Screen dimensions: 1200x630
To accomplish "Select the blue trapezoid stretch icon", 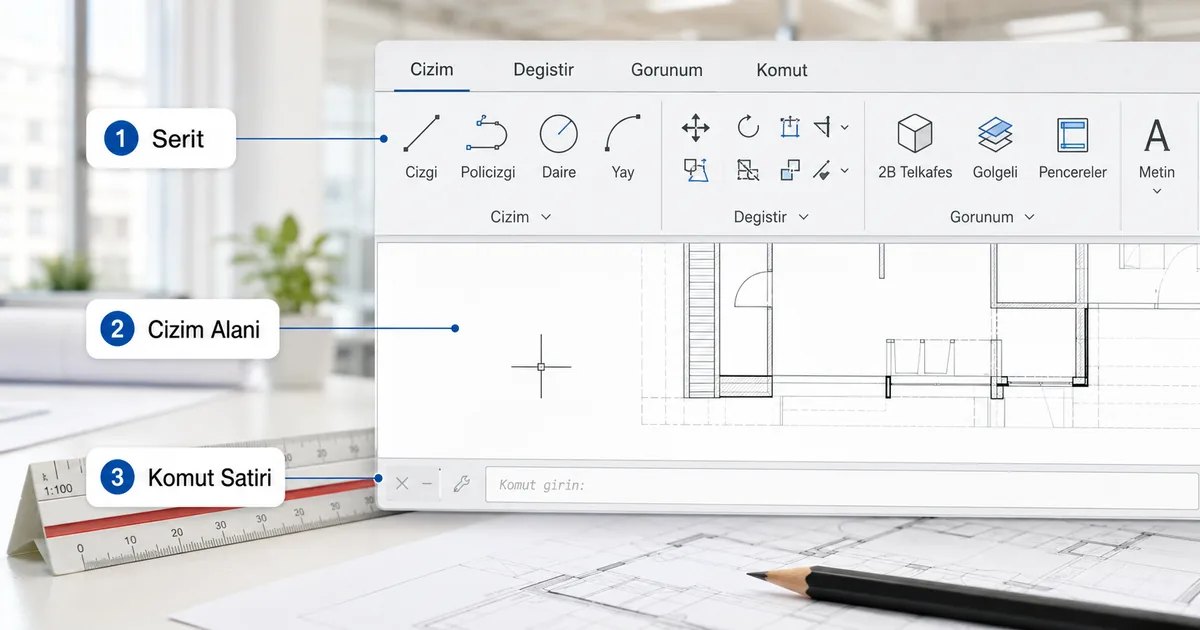I will pos(696,170).
